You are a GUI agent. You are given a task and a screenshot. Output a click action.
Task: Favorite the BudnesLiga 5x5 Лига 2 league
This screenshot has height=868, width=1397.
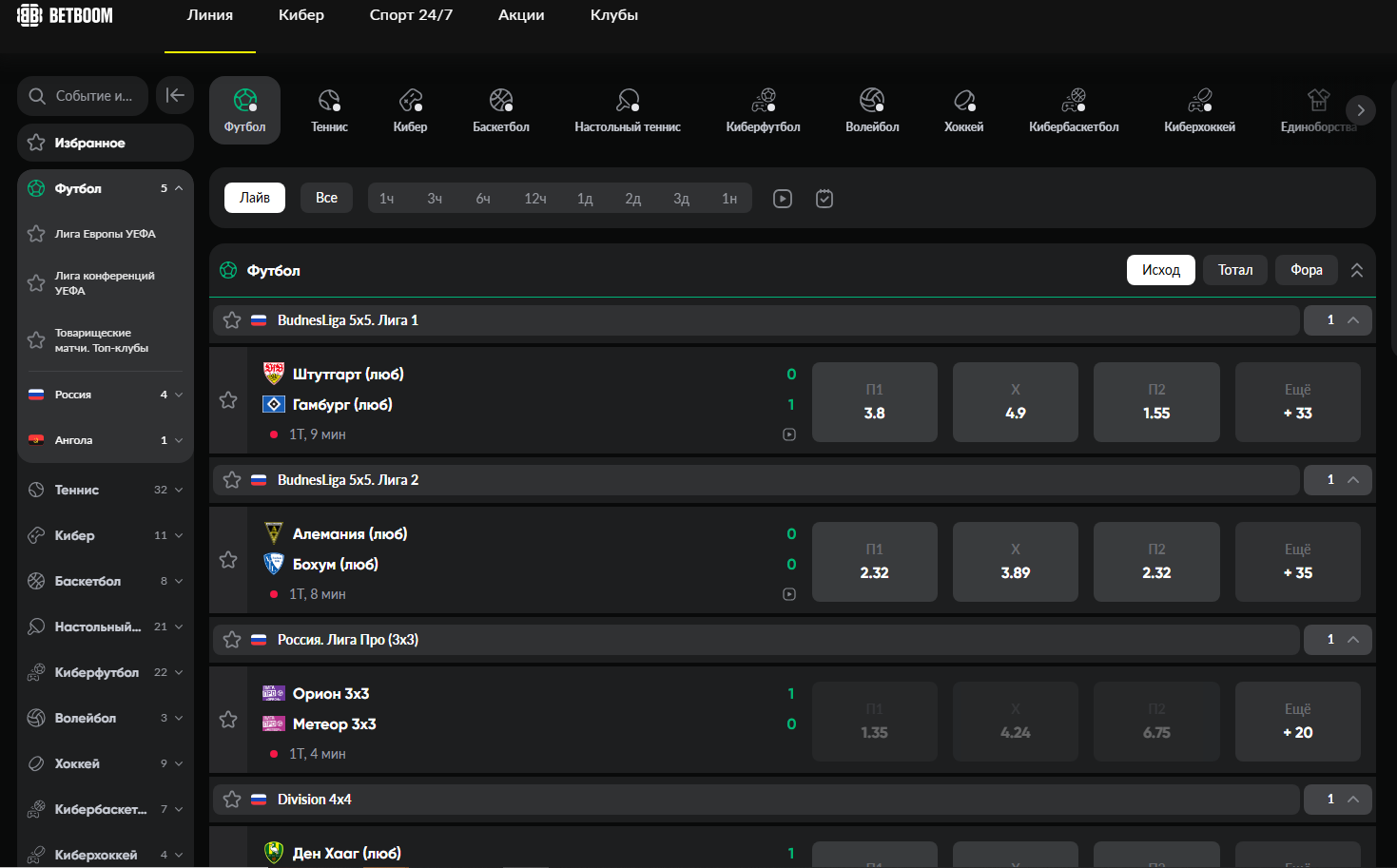pyautogui.click(x=232, y=480)
